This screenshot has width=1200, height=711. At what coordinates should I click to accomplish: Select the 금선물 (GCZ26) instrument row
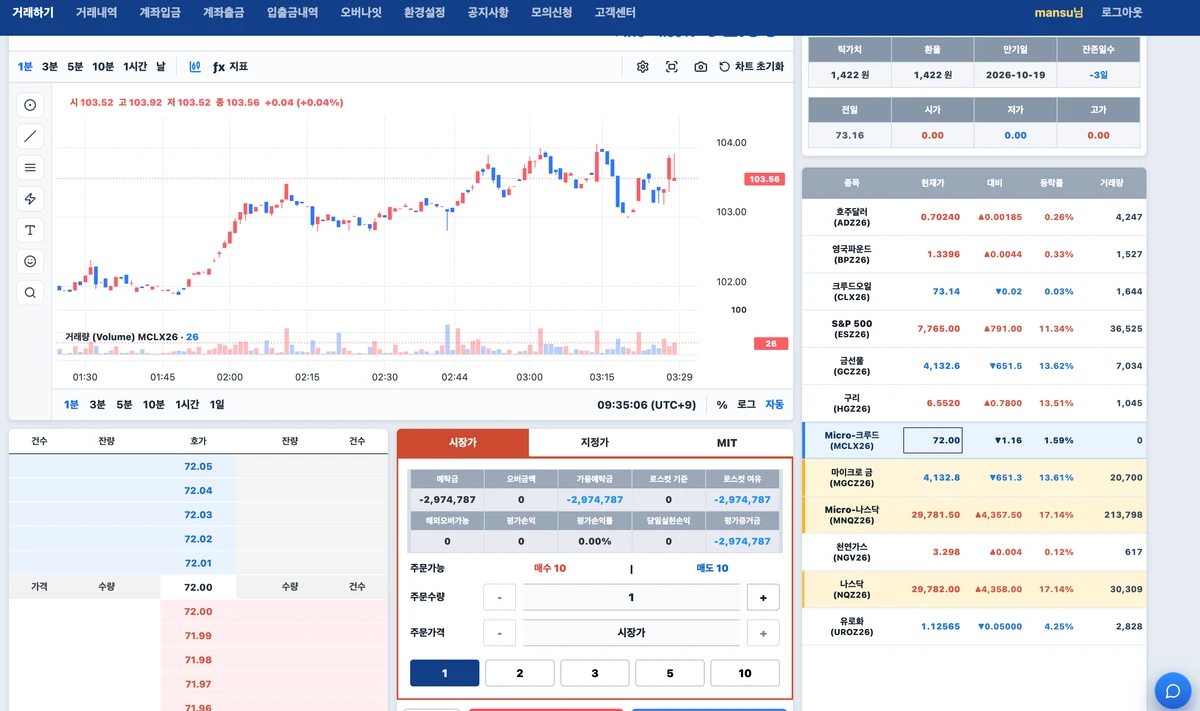point(974,365)
